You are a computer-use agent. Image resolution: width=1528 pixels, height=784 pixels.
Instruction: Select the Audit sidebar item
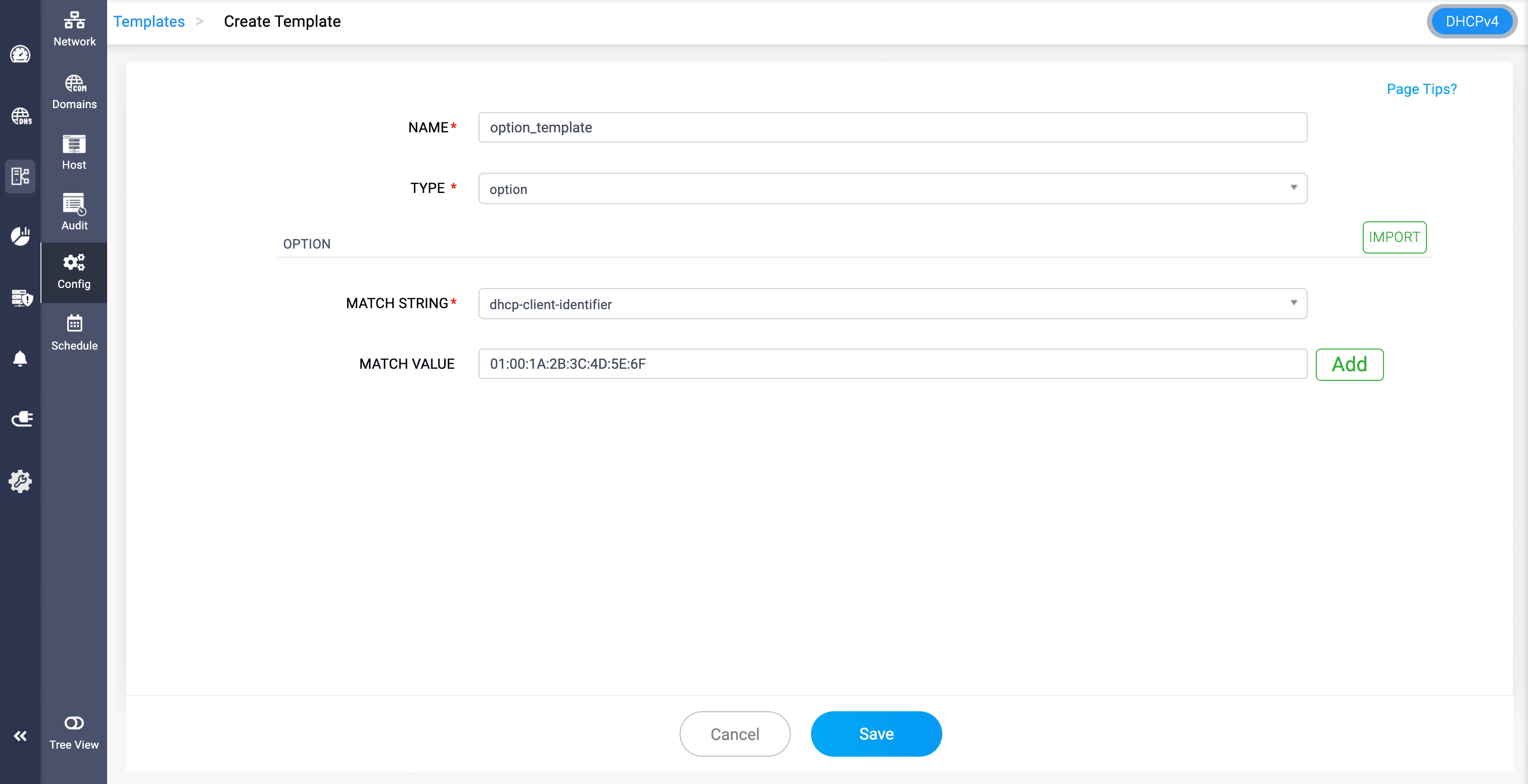point(74,212)
